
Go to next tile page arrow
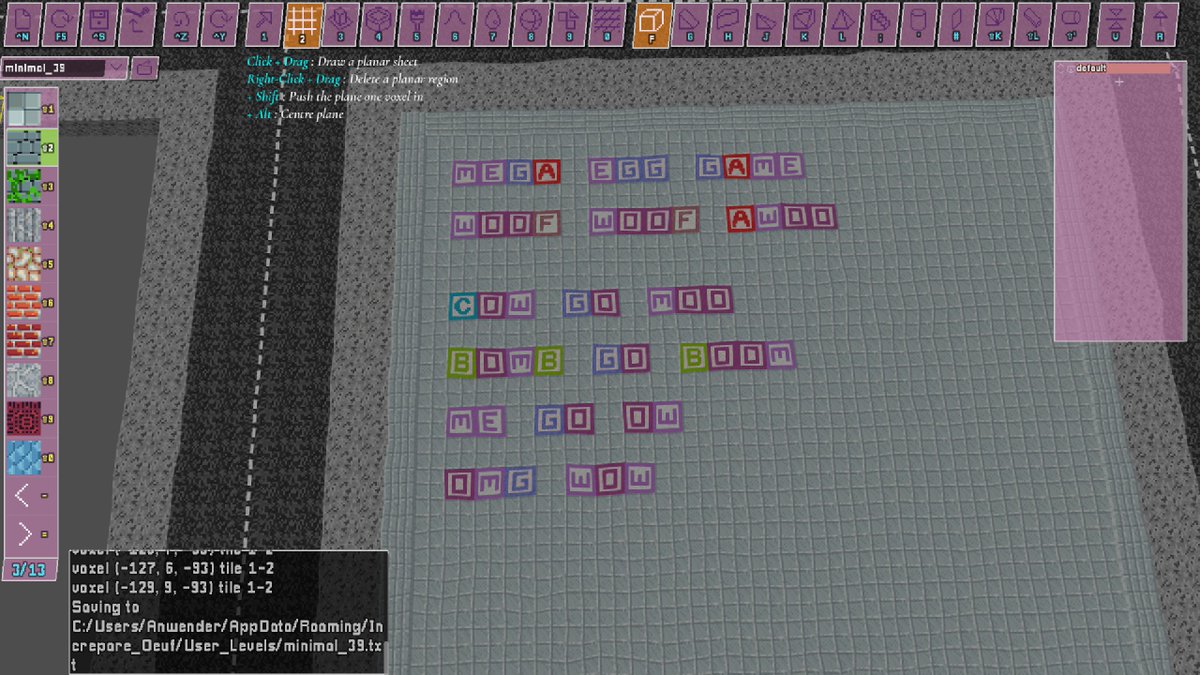pos(24,534)
